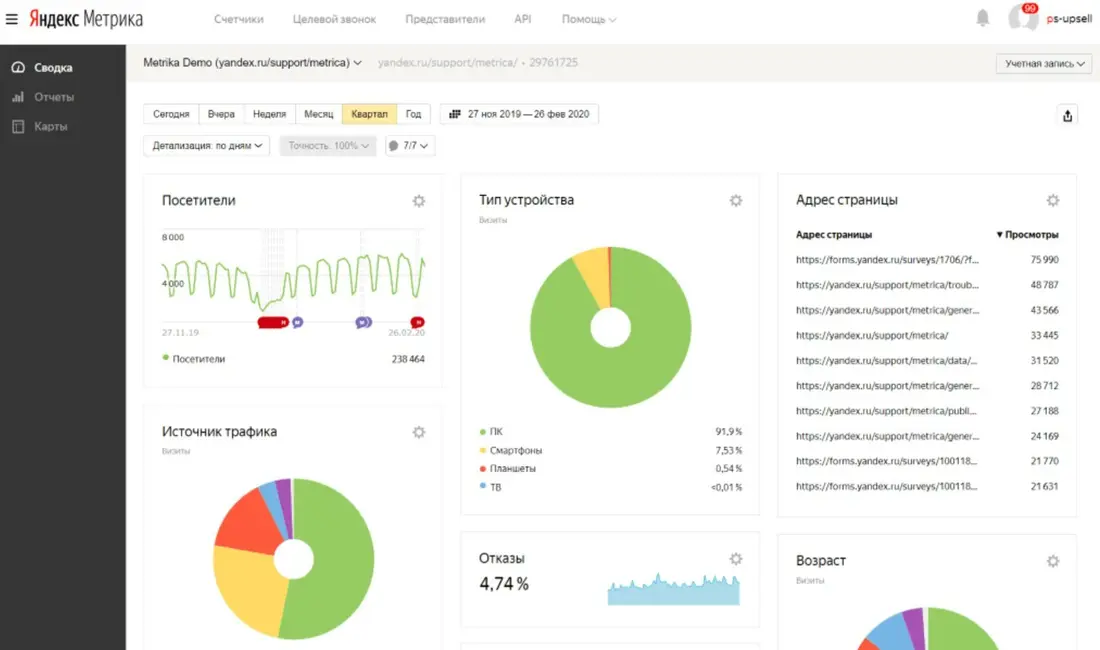
Task: Open settings gear on Отказы widget
Action: click(x=736, y=559)
